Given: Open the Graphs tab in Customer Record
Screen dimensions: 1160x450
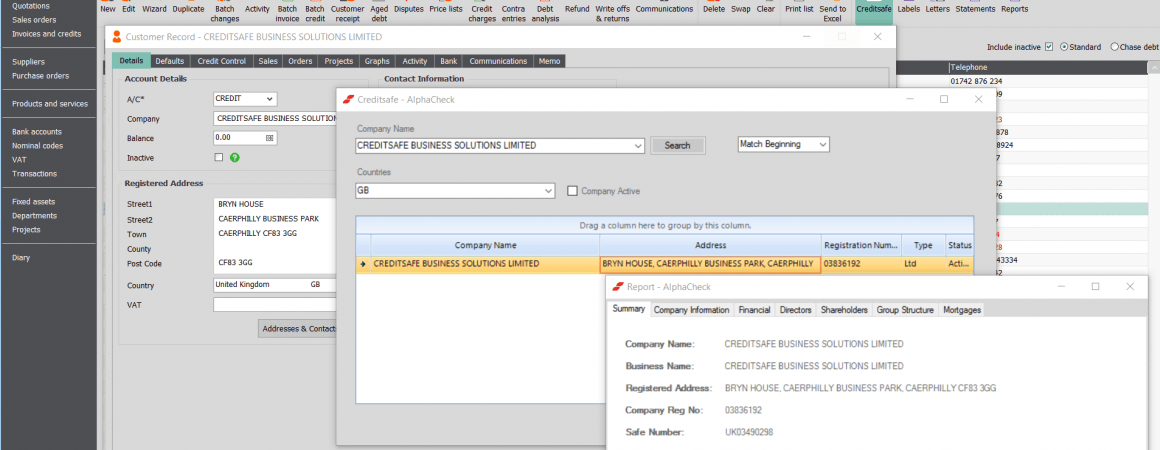Looking at the screenshot, I should 377,61.
